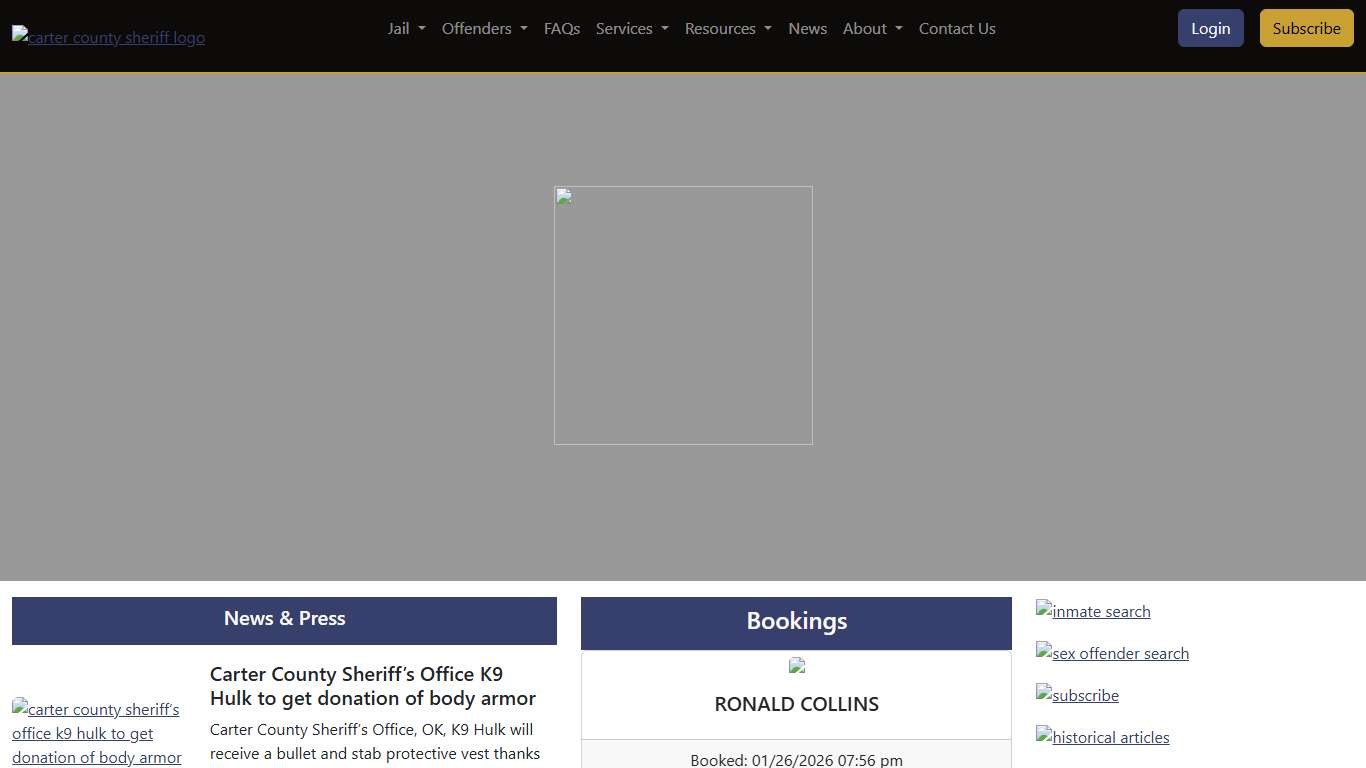The height and width of the screenshot is (768, 1366).
Task: Click the Carter County Sheriff logo
Action: coord(108,37)
